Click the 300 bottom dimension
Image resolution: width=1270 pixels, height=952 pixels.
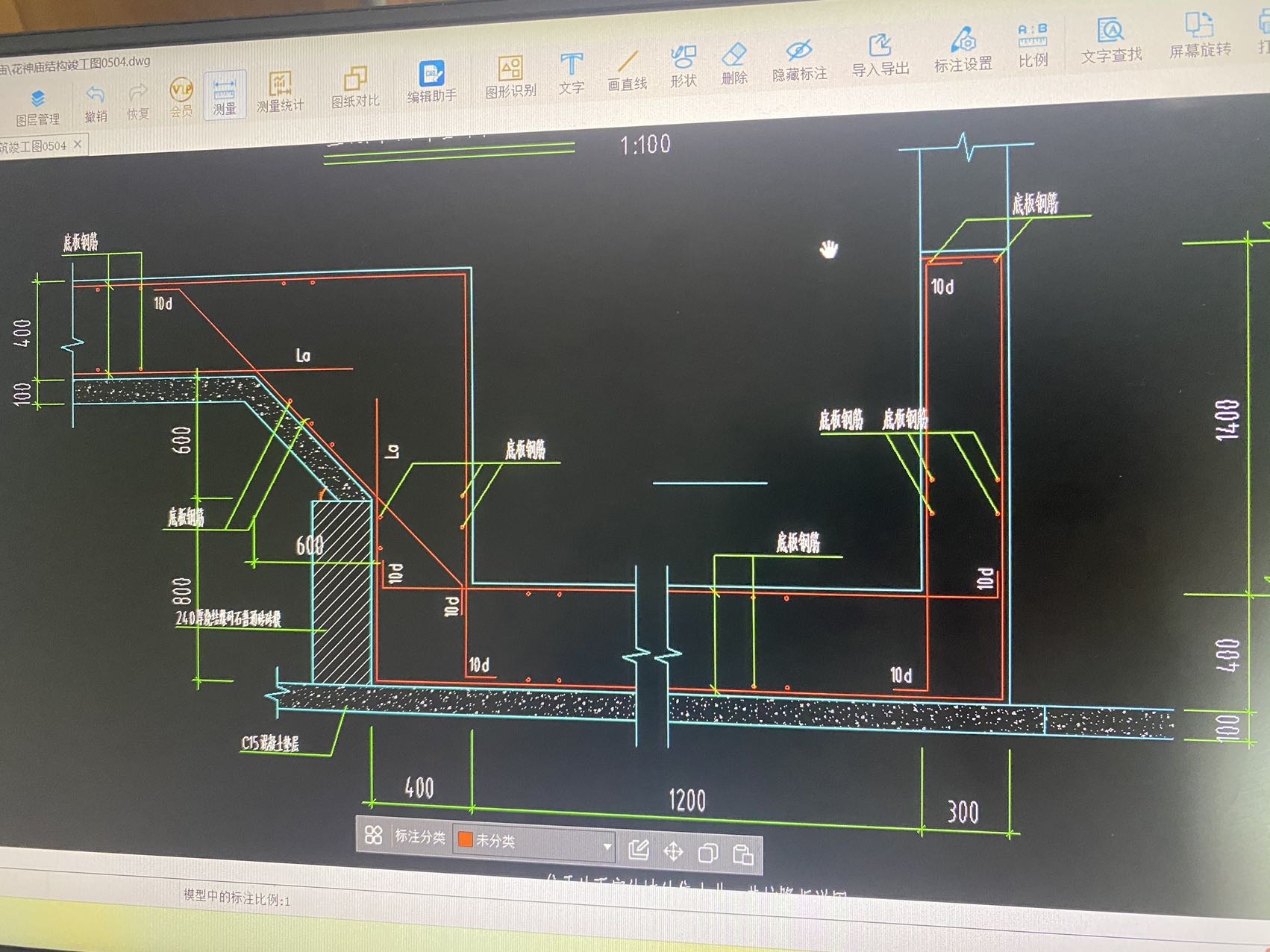pos(963,812)
